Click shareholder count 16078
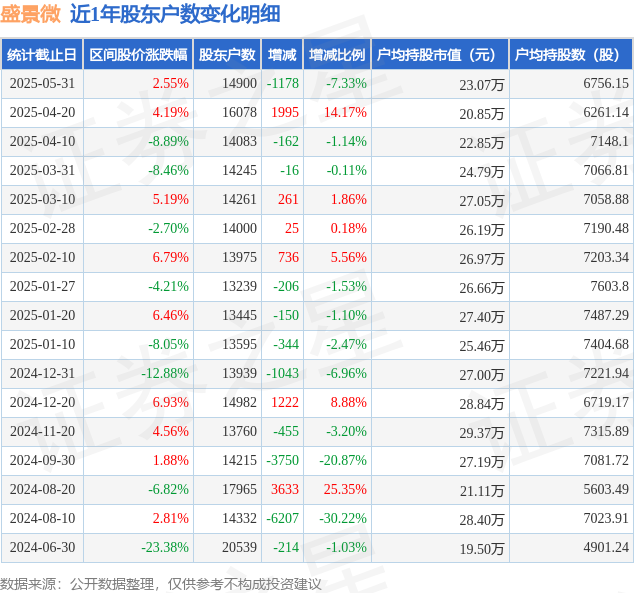 tap(239, 112)
